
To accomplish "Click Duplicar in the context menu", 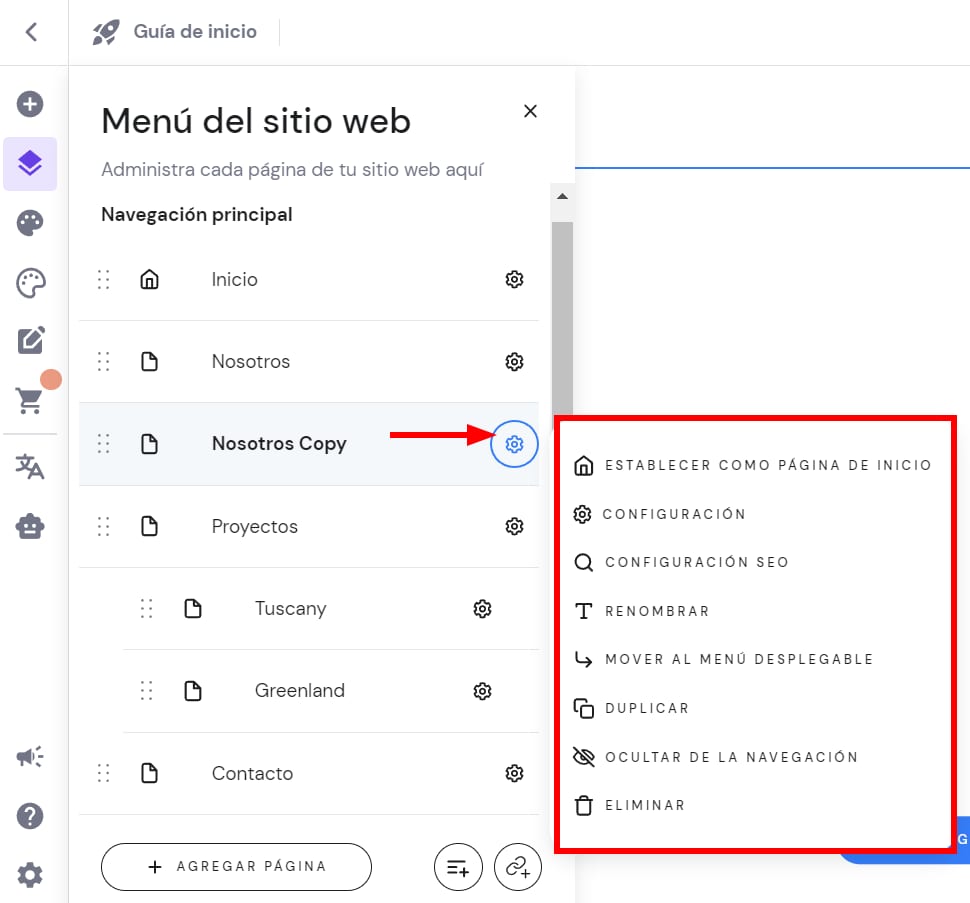I will (647, 708).
